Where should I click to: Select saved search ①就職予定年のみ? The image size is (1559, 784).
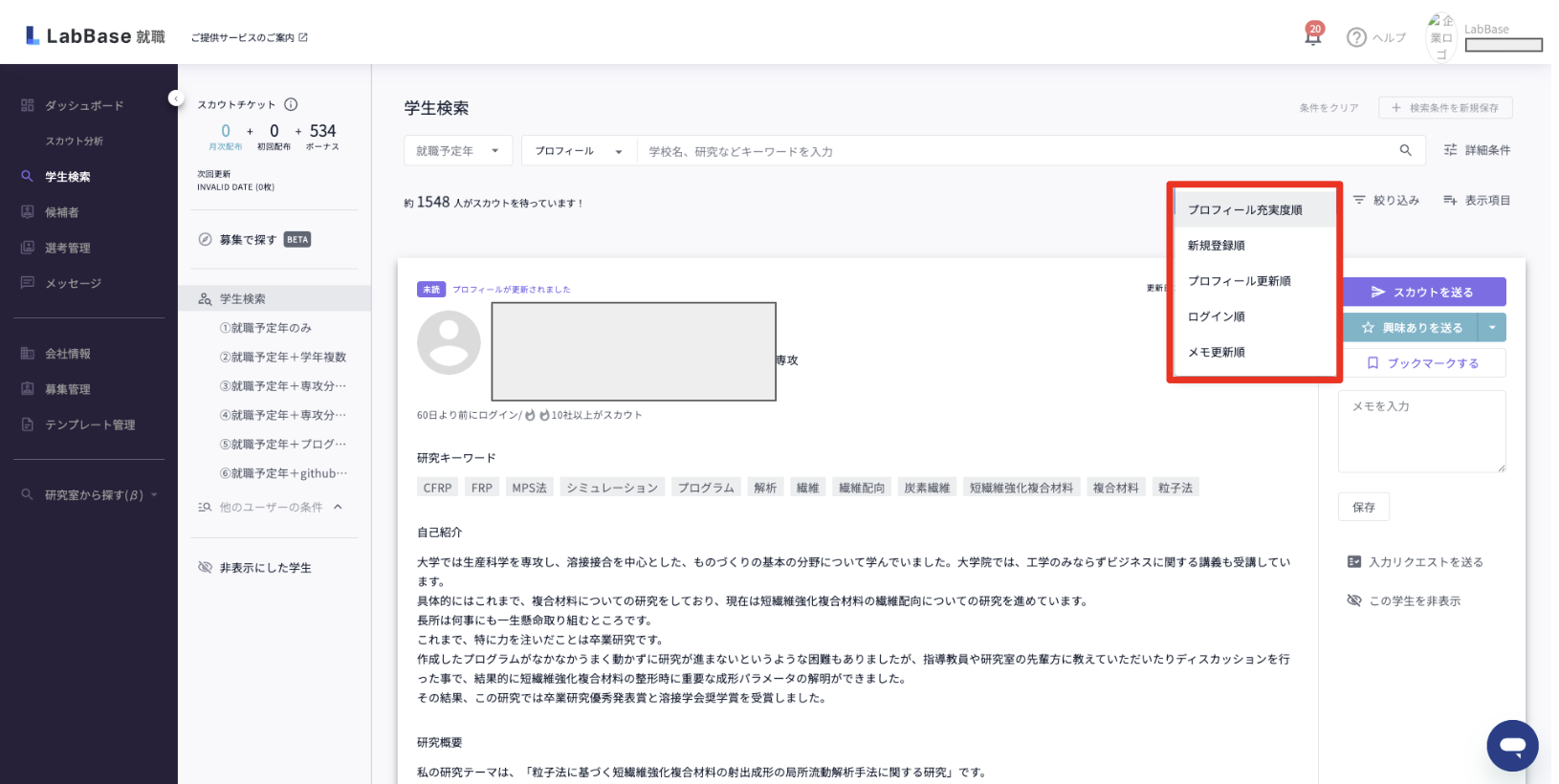point(266,328)
